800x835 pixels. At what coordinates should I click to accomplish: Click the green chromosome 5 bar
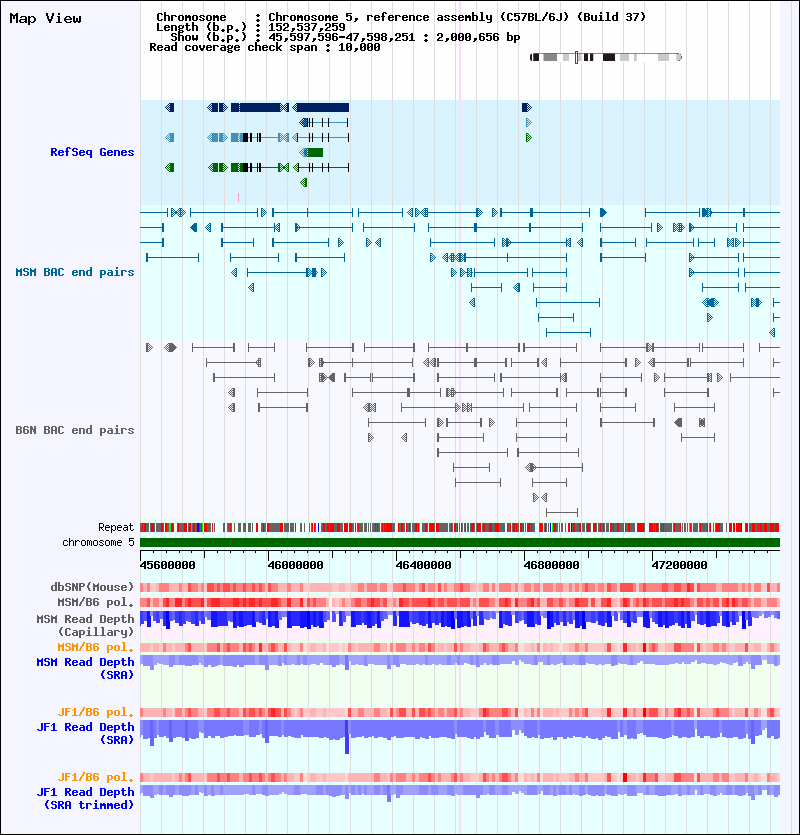460,543
